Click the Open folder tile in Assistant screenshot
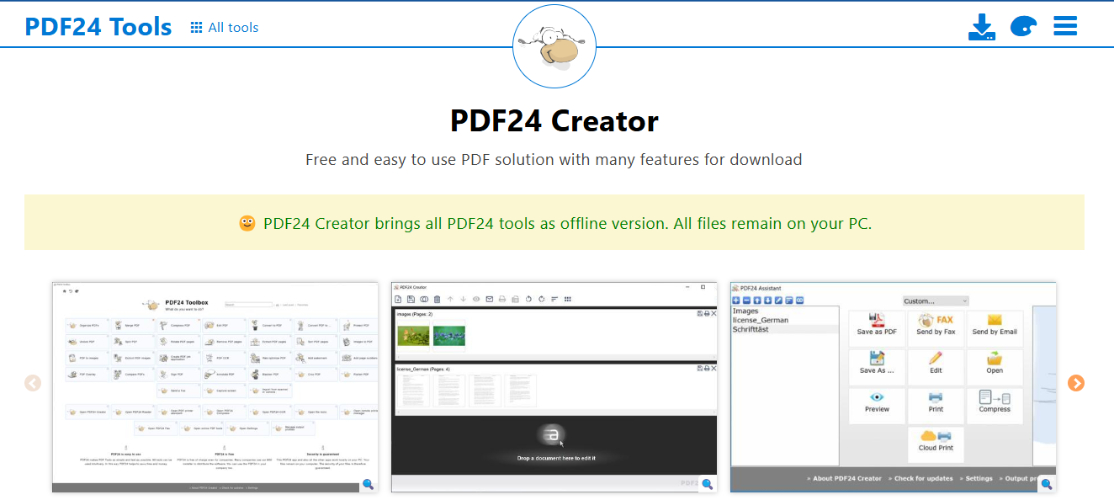 pyautogui.click(x=995, y=367)
